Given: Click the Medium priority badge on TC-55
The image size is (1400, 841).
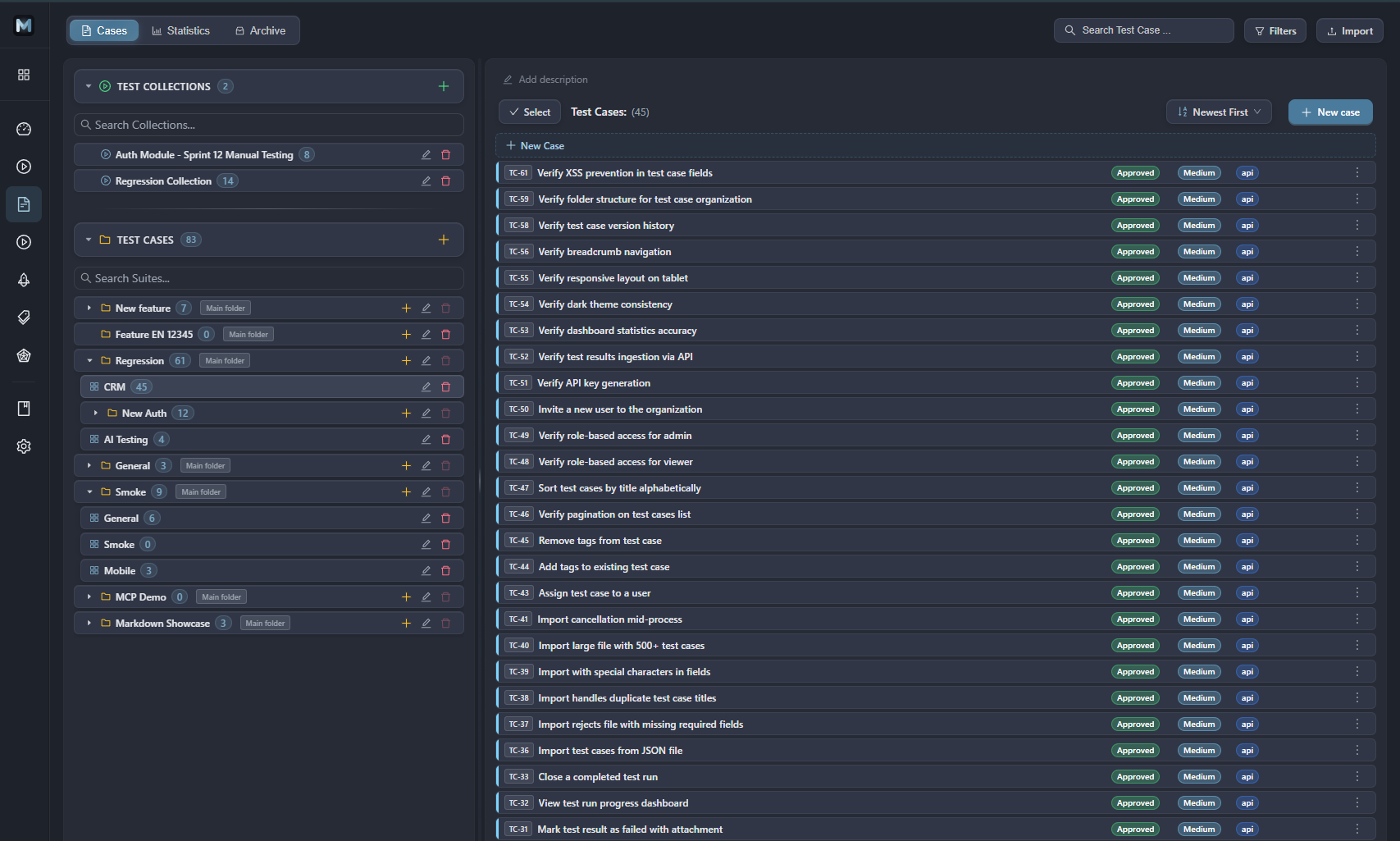Looking at the screenshot, I should 1199,278.
